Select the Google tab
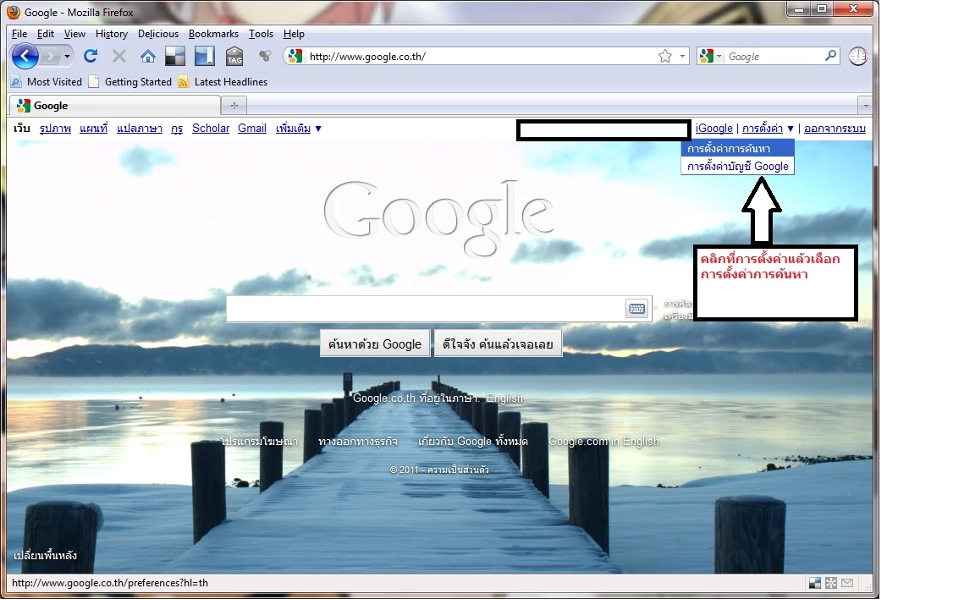The width and height of the screenshot is (977, 600). [x=115, y=105]
